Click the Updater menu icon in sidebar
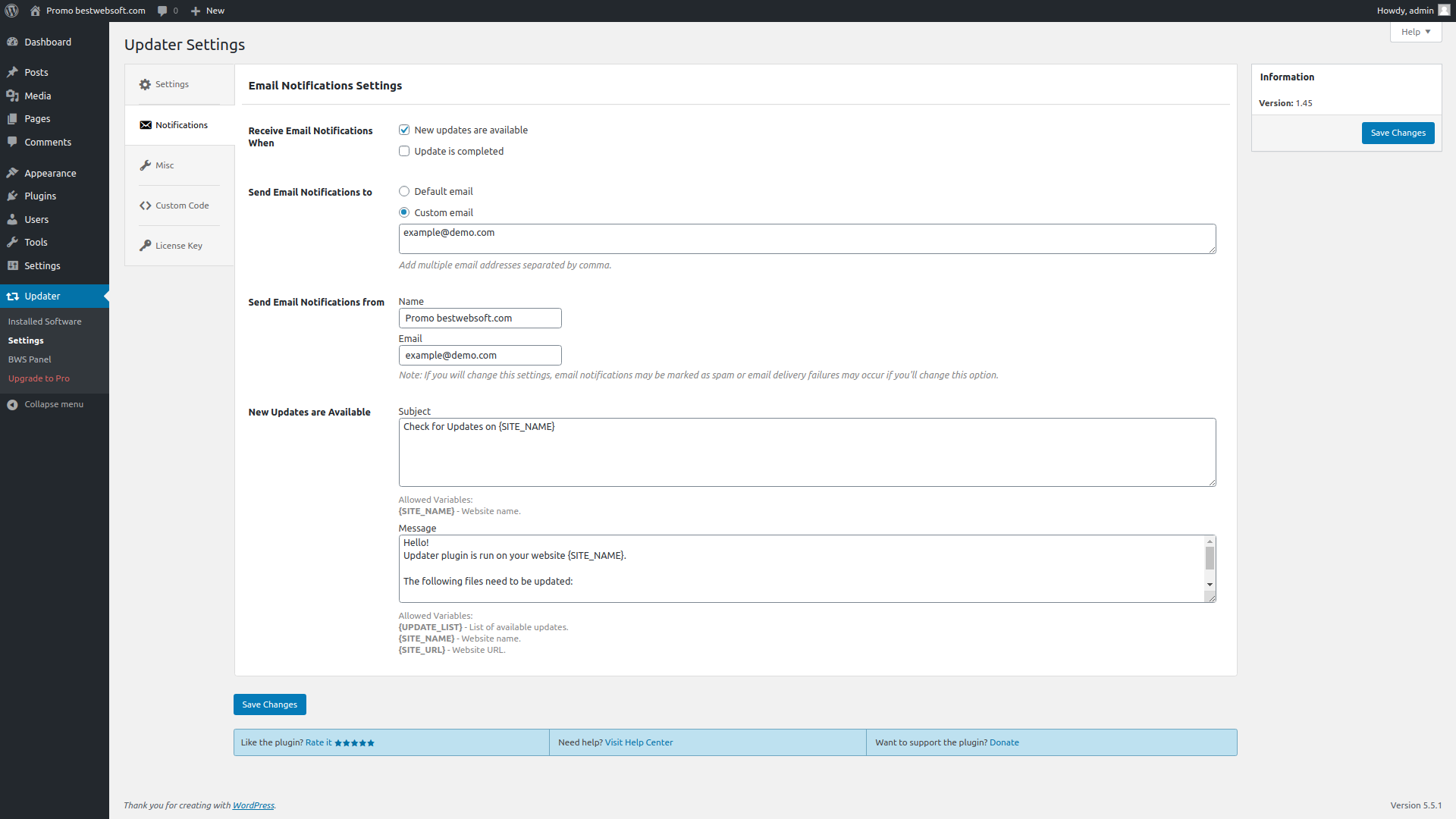Image resolution: width=1456 pixels, height=819 pixels. point(13,295)
